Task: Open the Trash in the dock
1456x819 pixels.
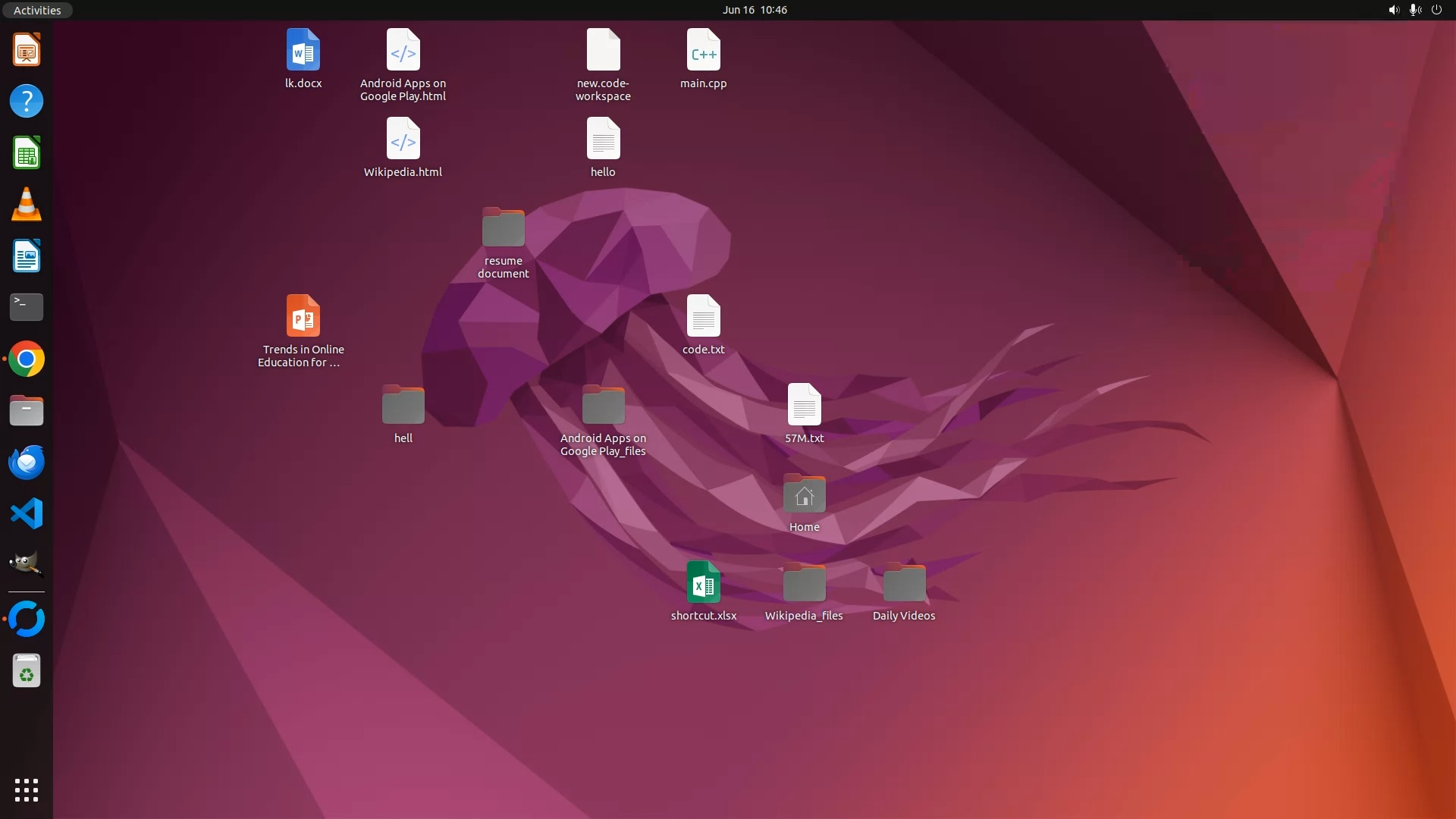Action: [27, 671]
